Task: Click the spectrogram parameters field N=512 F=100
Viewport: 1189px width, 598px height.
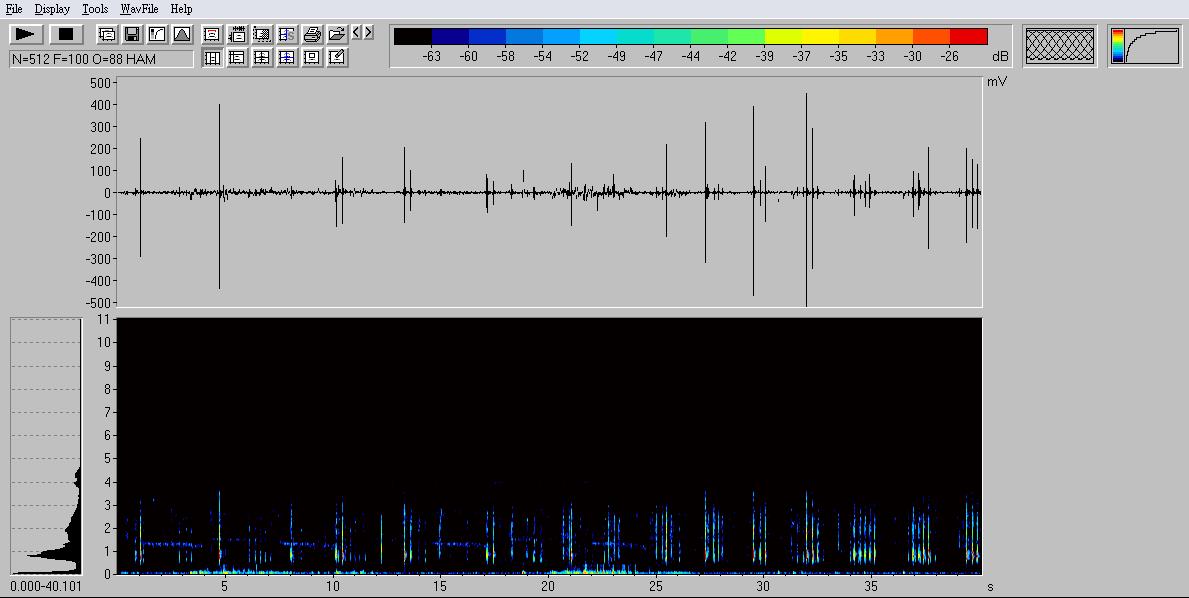Action: pos(101,59)
